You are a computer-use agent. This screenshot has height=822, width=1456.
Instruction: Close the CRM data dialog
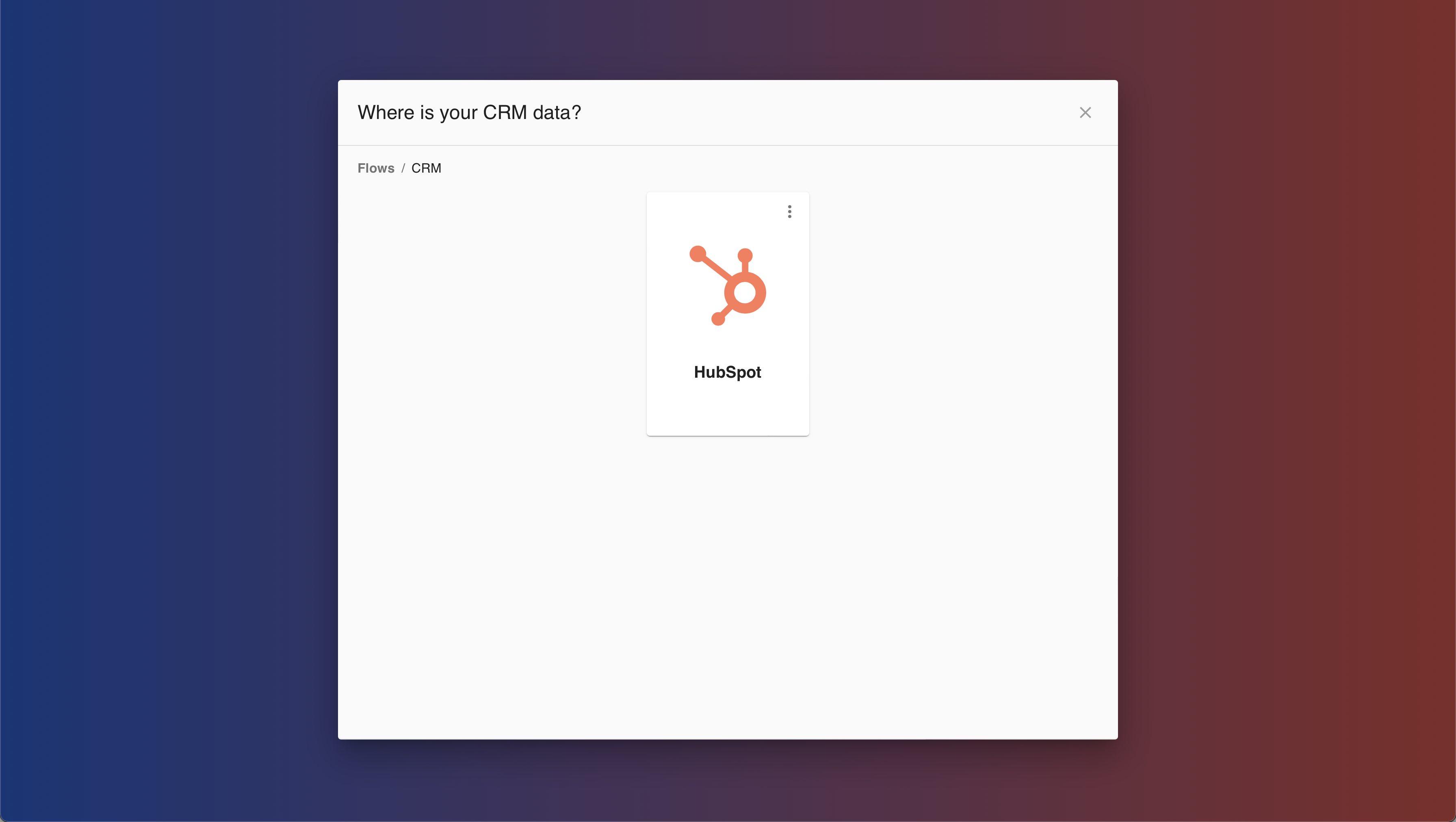1085,112
